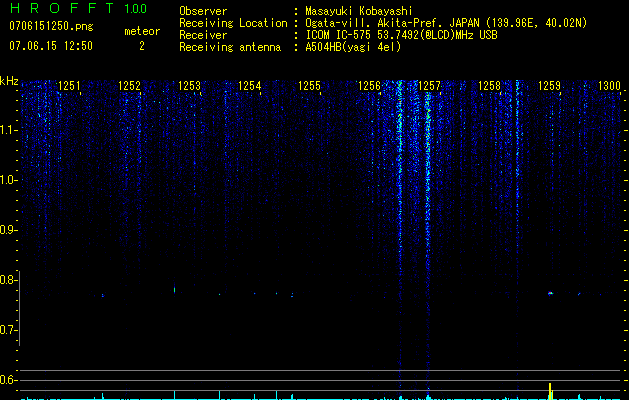Click the meteor label
Screen dimensions: 629x400
click(x=142, y=31)
